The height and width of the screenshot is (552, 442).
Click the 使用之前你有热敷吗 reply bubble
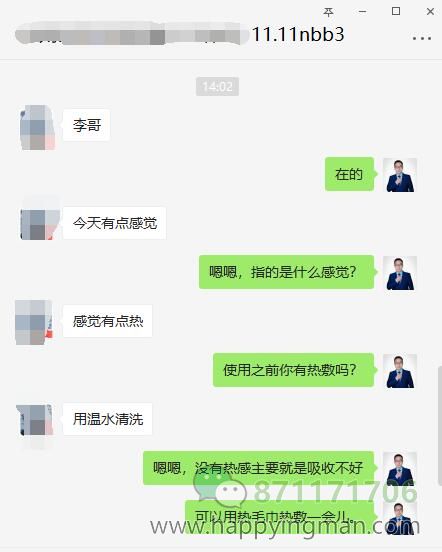click(x=293, y=370)
